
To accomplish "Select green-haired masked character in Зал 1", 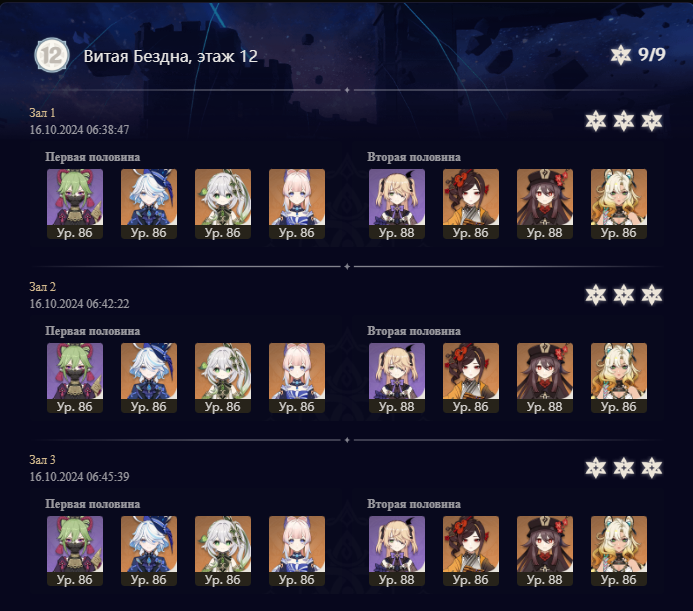I will pos(75,204).
